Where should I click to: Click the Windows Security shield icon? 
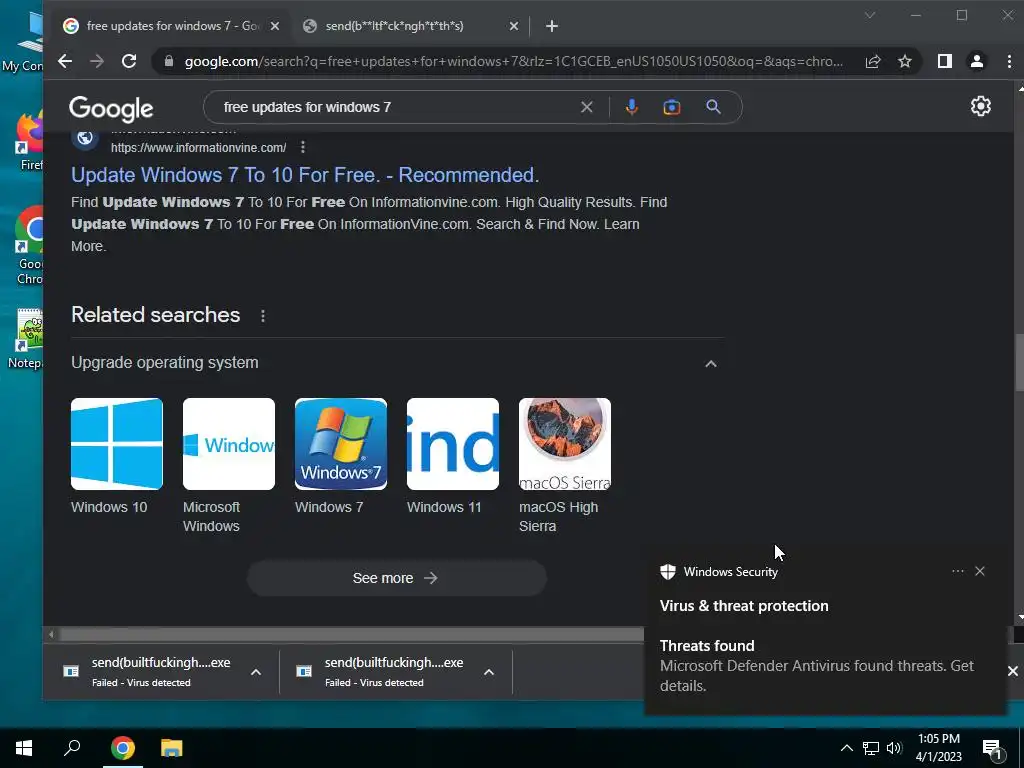tap(667, 571)
